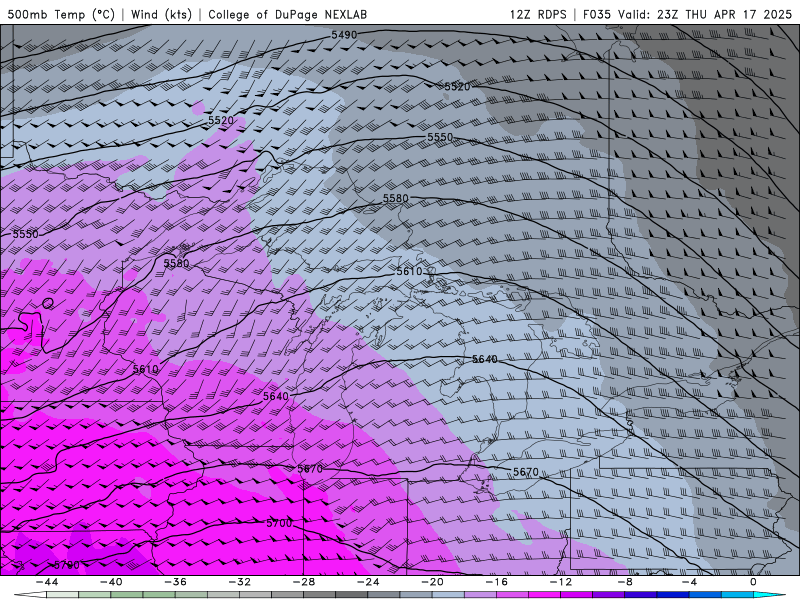Select the western 5520 contour label
The height and width of the screenshot is (600, 800).
221,121
